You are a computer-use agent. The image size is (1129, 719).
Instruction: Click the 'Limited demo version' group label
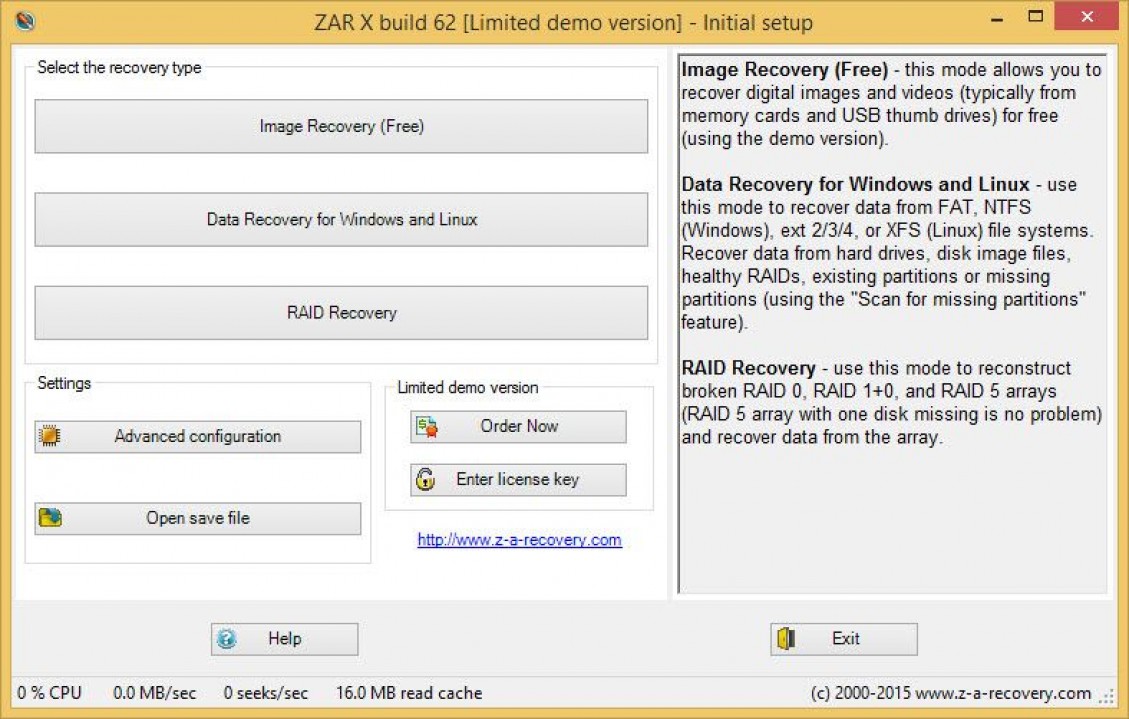click(x=467, y=387)
